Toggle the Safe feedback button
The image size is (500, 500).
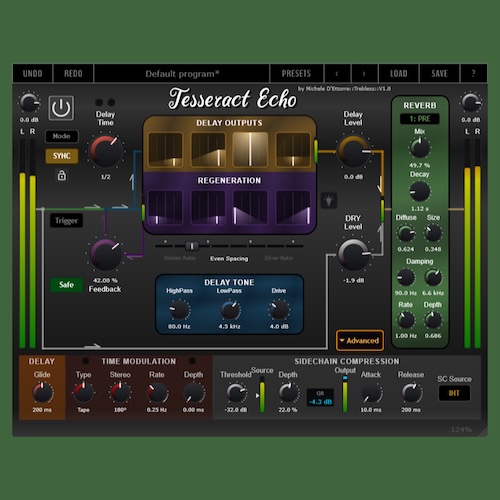coord(66,285)
